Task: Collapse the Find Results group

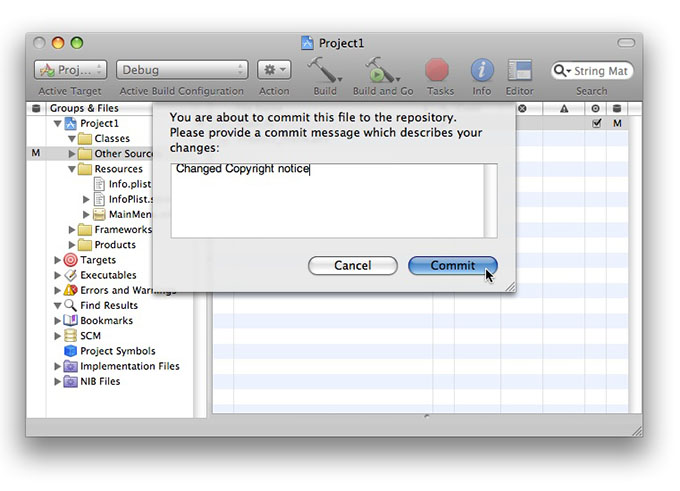Action: (57, 306)
